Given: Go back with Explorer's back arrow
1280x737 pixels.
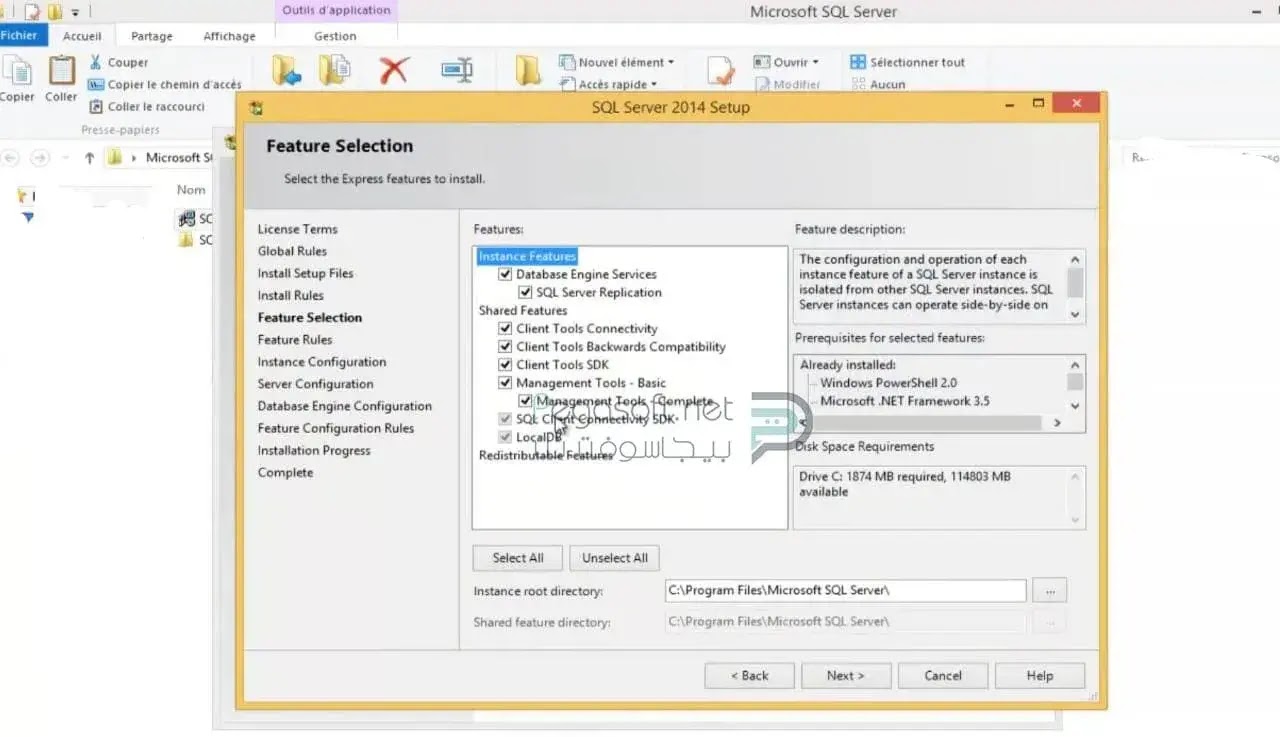Looking at the screenshot, I should pyautogui.click(x=12, y=158).
